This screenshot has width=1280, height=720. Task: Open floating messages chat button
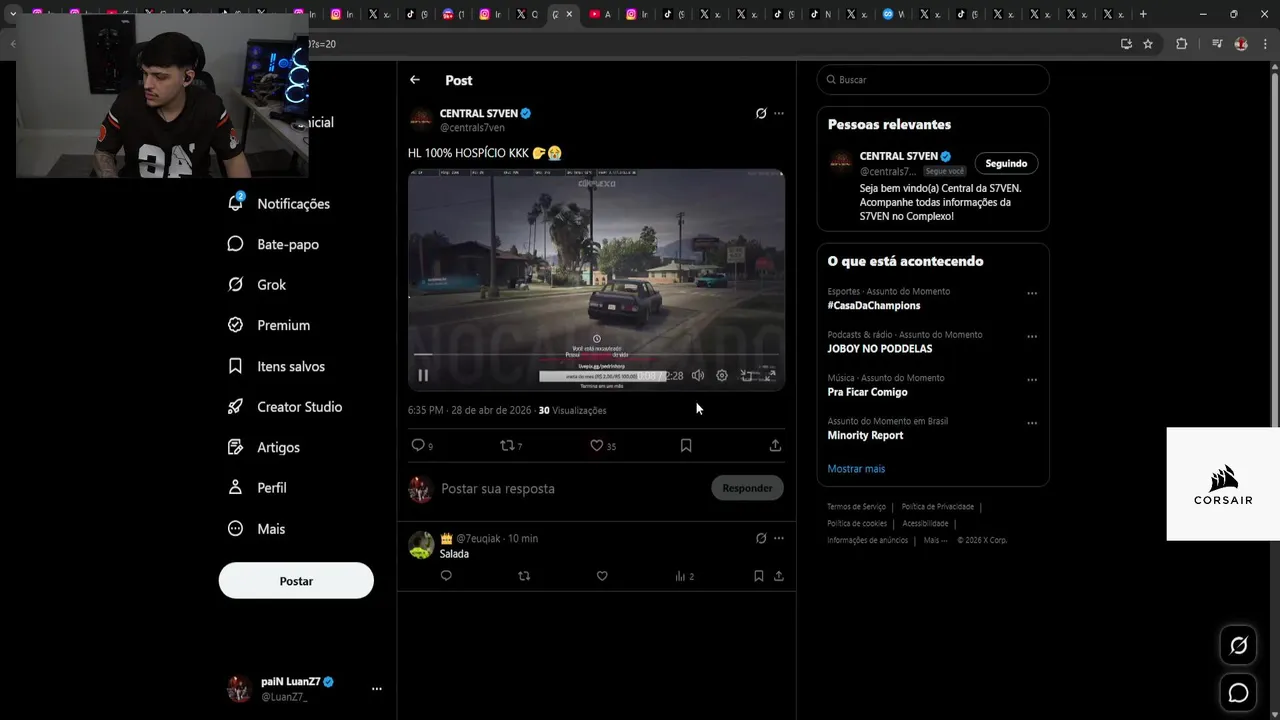pyautogui.click(x=1238, y=692)
